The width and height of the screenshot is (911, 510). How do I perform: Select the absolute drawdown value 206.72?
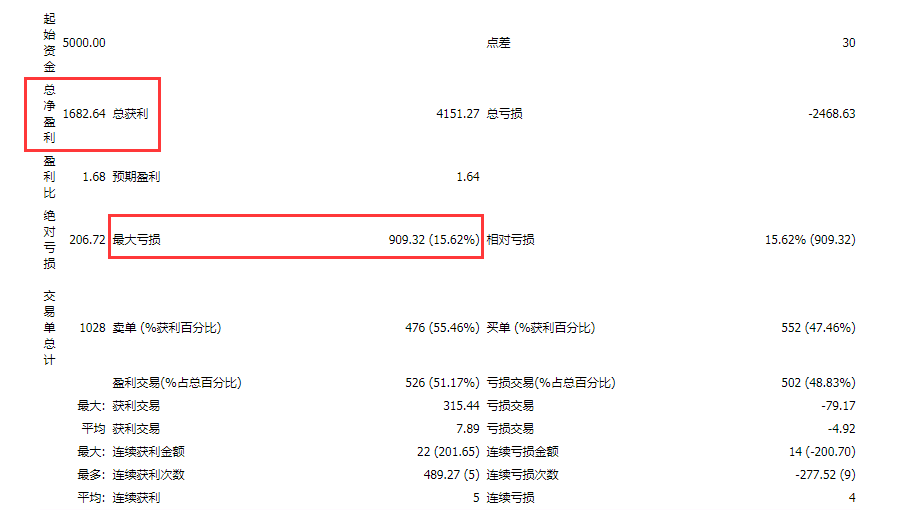[x=87, y=240]
